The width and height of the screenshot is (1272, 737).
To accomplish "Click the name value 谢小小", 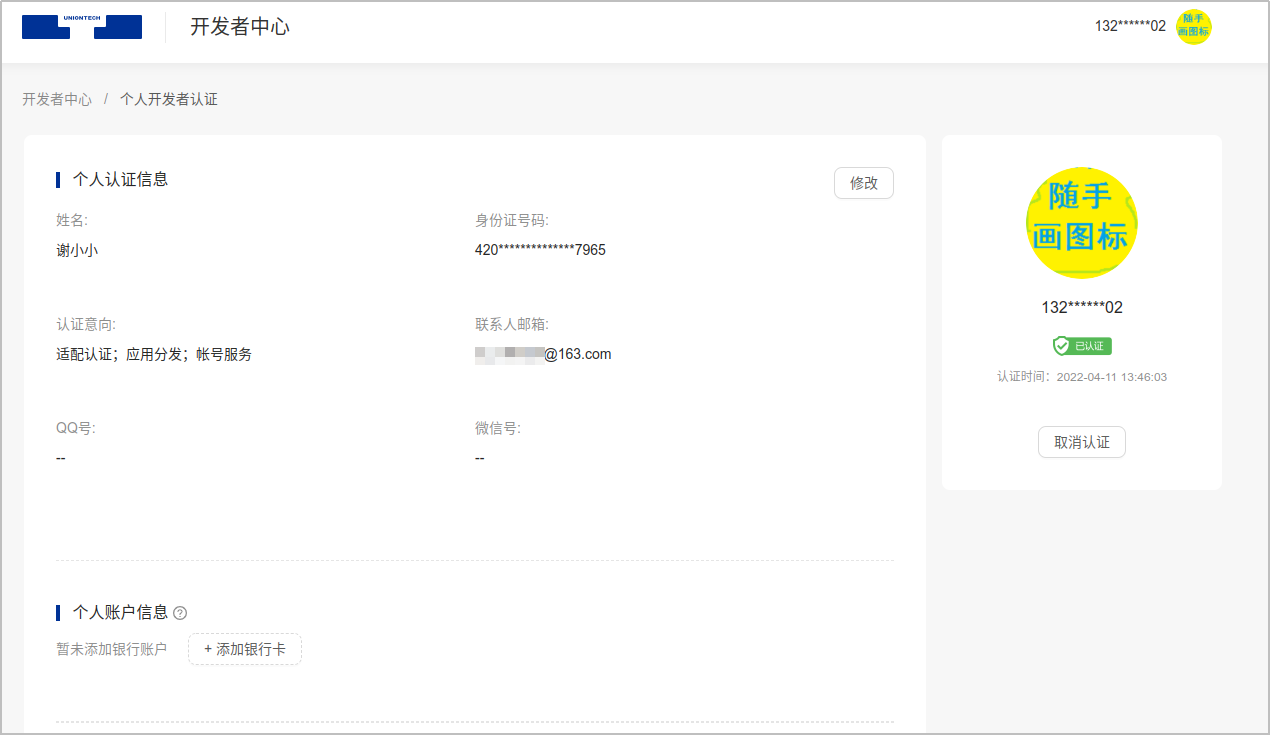I will 77,250.
